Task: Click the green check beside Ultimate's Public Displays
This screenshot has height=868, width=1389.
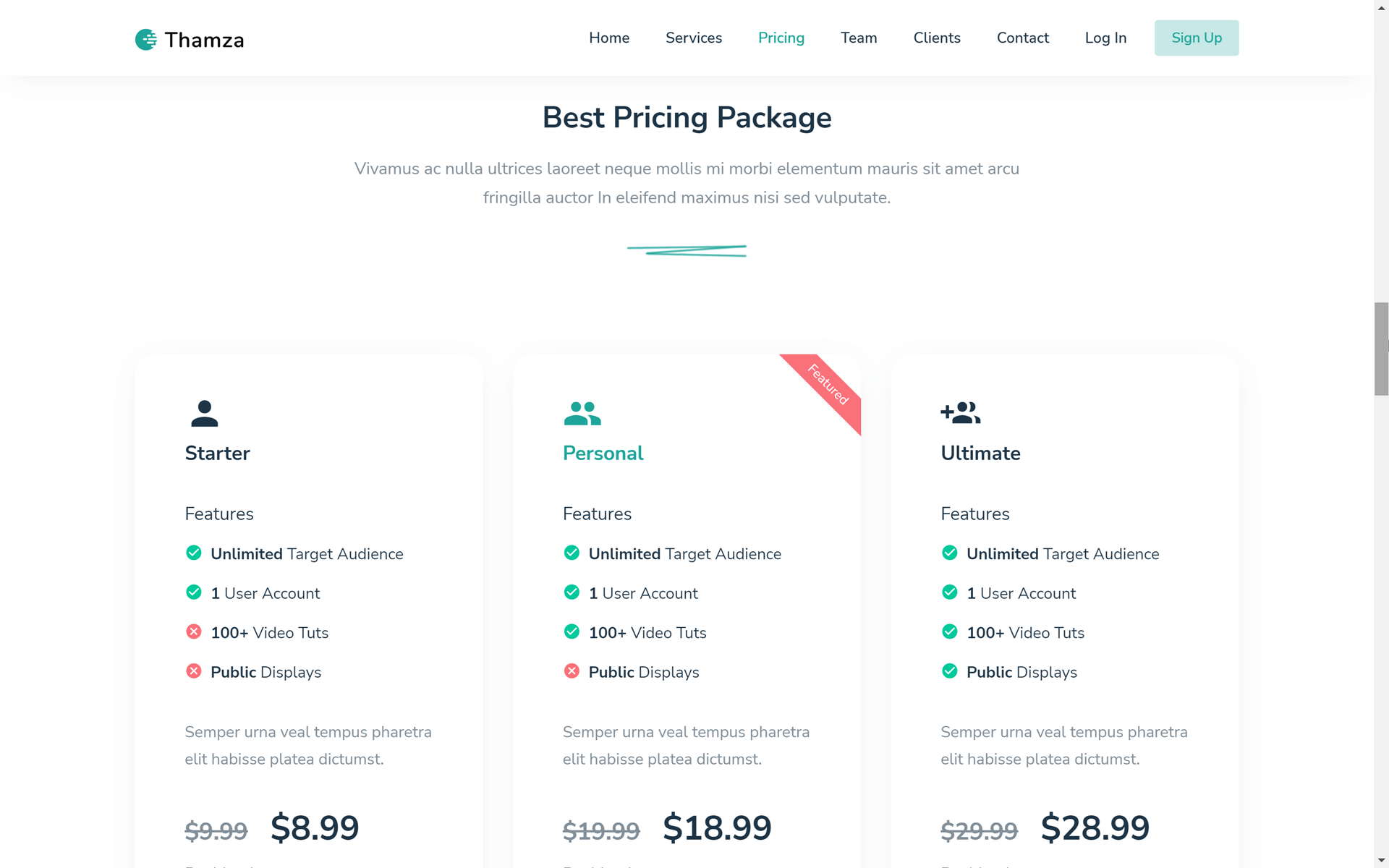Action: [x=950, y=671]
